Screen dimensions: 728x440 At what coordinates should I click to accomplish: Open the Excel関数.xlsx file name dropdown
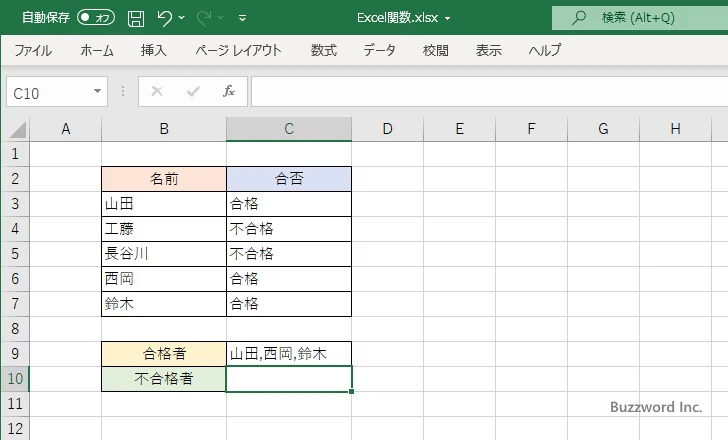click(x=448, y=19)
